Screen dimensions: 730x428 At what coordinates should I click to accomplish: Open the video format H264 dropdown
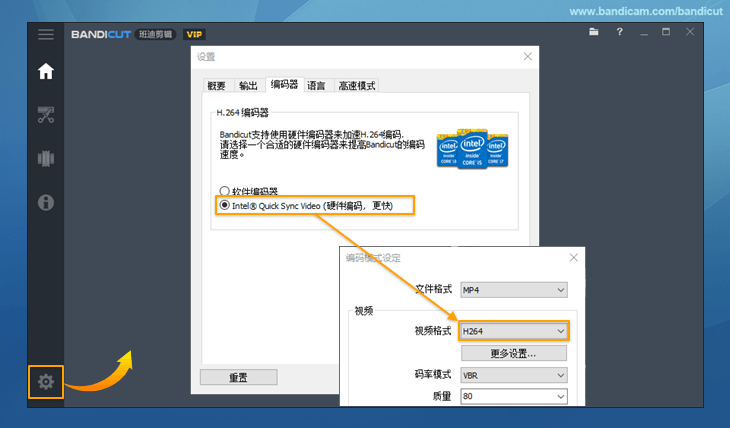pyautogui.click(x=514, y=331)
